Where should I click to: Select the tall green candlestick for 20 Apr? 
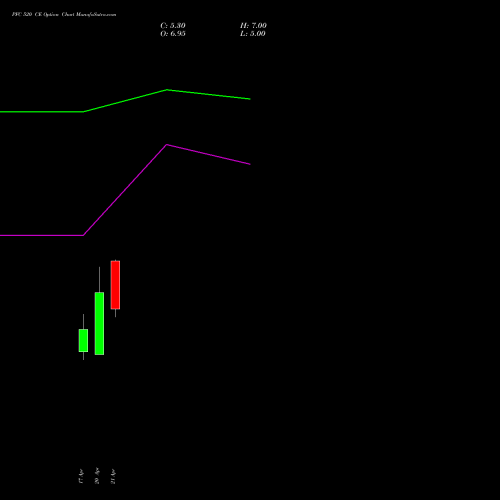point(99,323)
